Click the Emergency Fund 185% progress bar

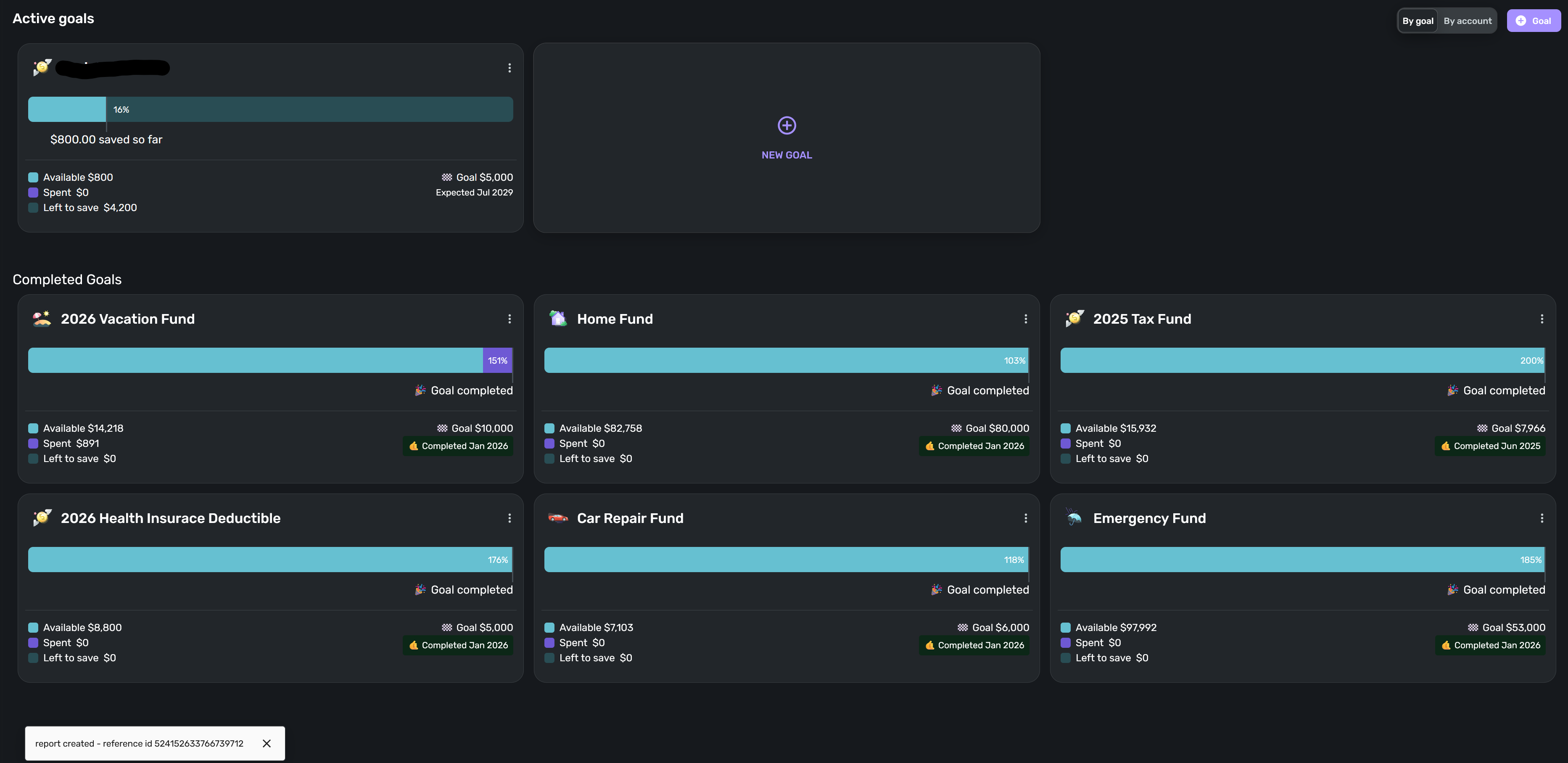[1302, 560]
